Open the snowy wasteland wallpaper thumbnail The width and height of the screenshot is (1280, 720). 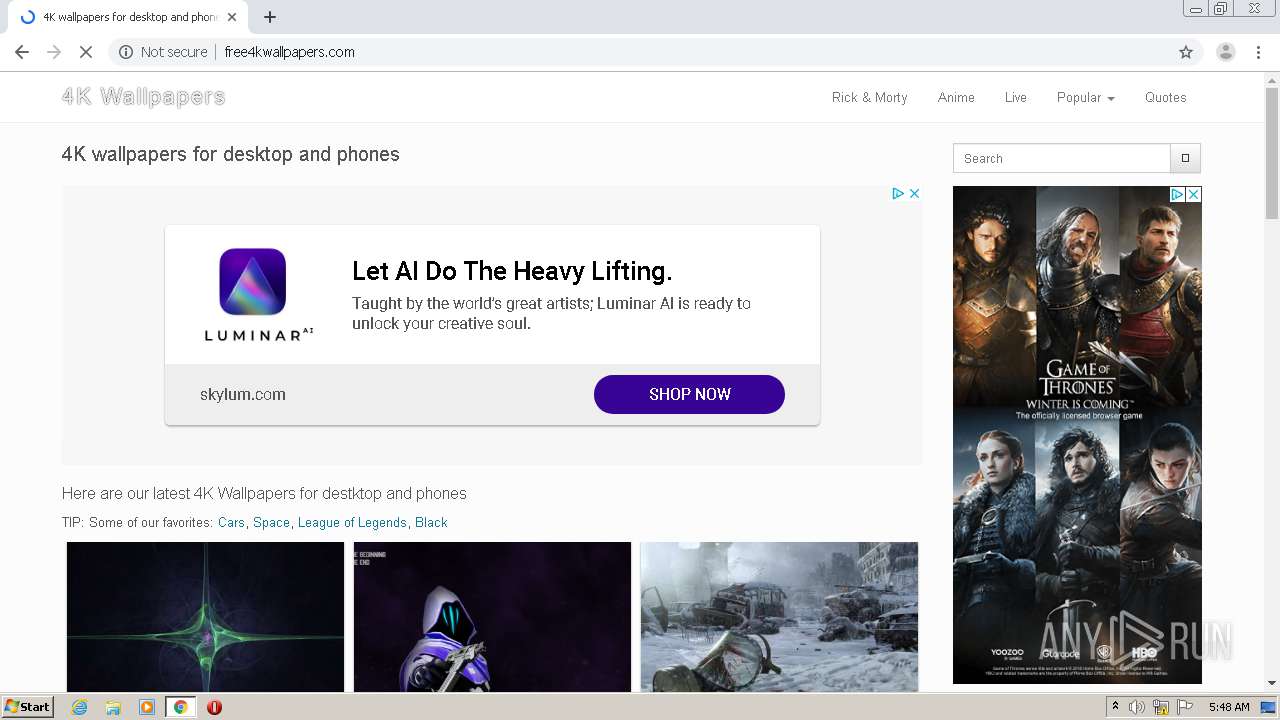pyautogui.click(x=779, y=616)
